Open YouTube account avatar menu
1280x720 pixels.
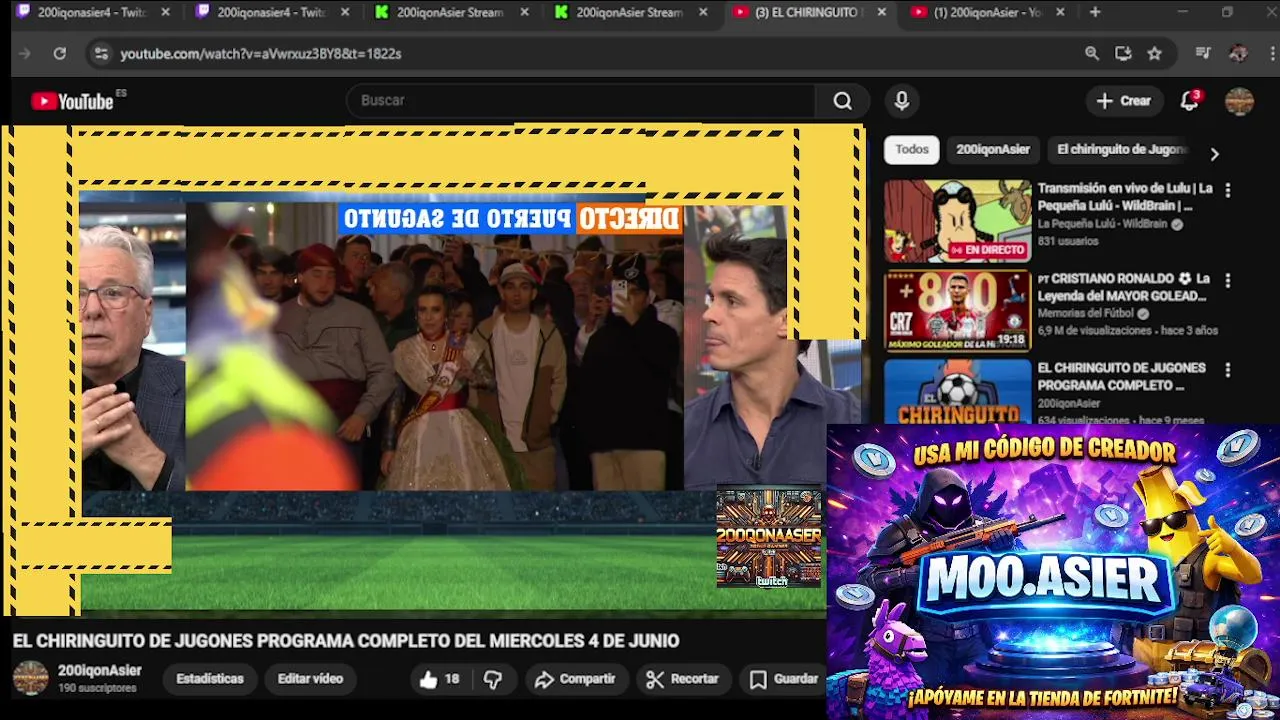[x=1239, y=101]
